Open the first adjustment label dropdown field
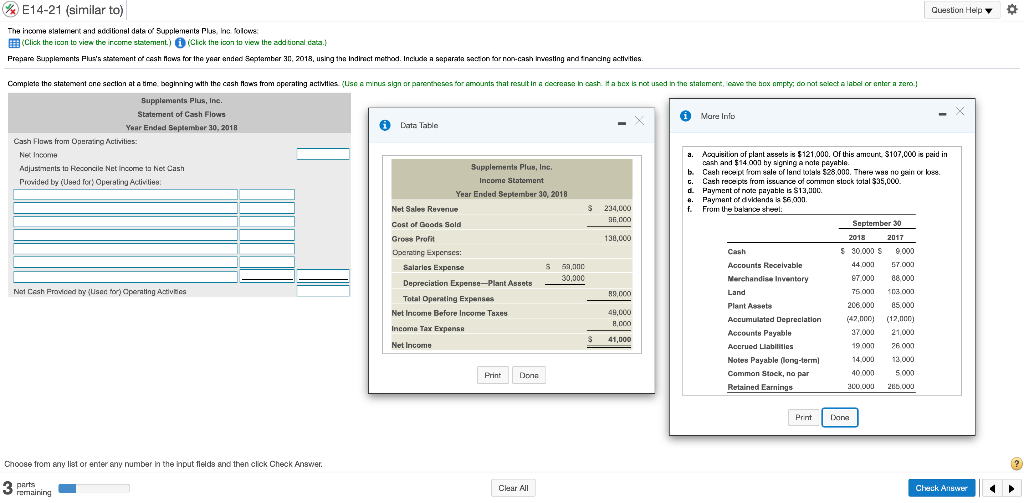Viewport: 1024px width, 503px height. pos(126,195)
